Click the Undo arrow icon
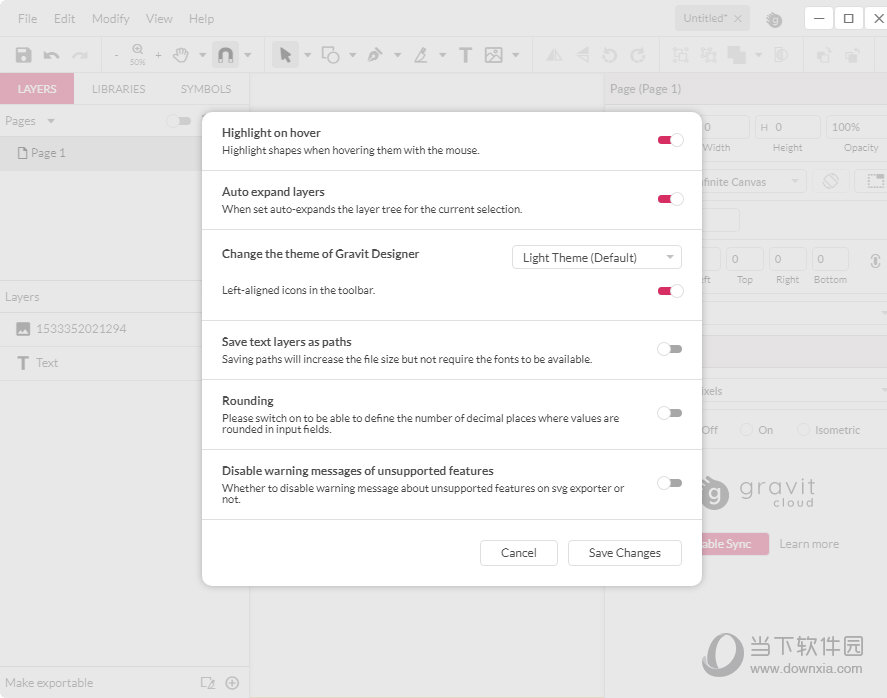Screen dimensions: 887x698 51,55
